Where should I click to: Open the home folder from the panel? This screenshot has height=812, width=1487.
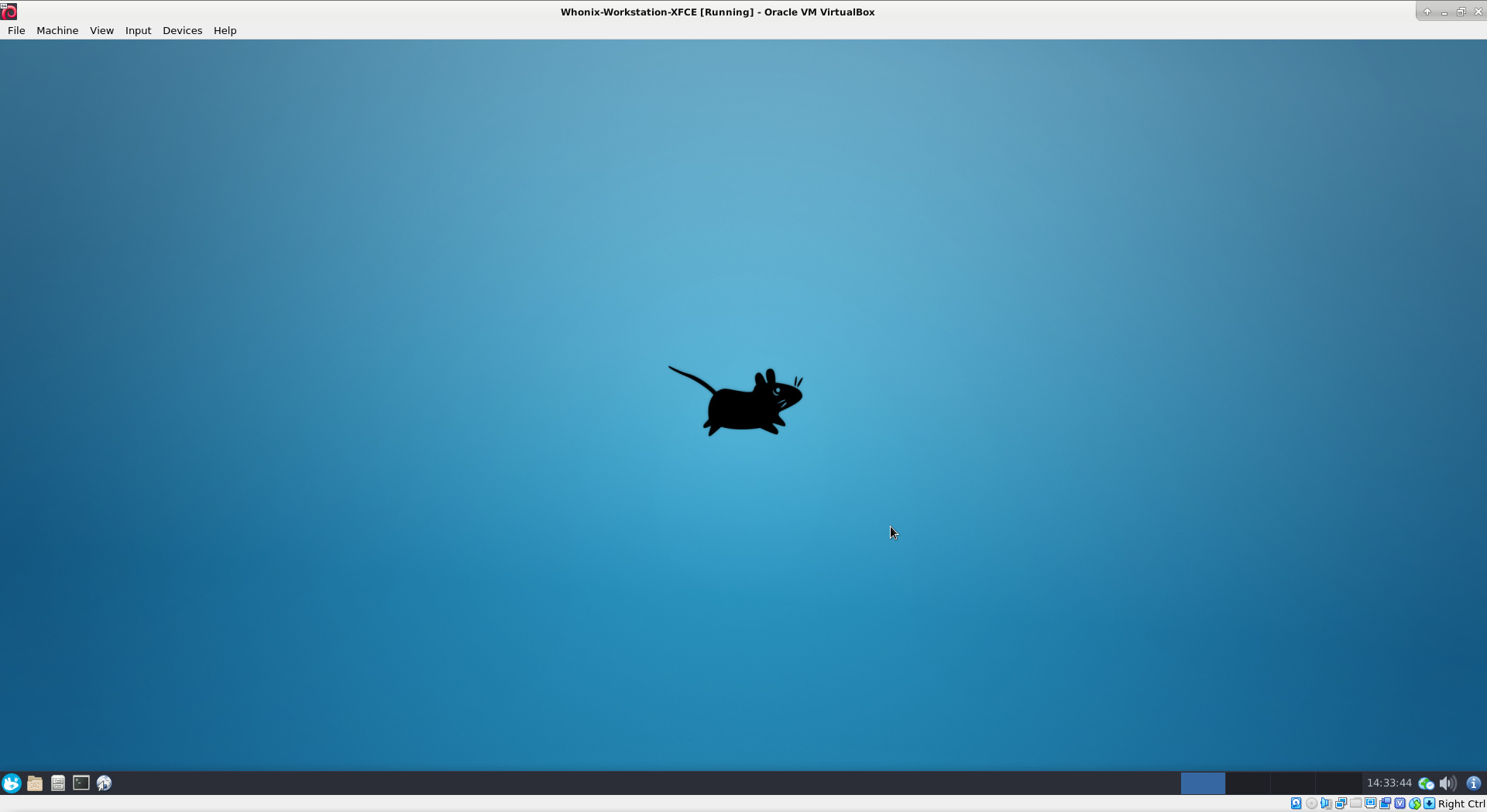pyautogui.click(x=35, y=783)
